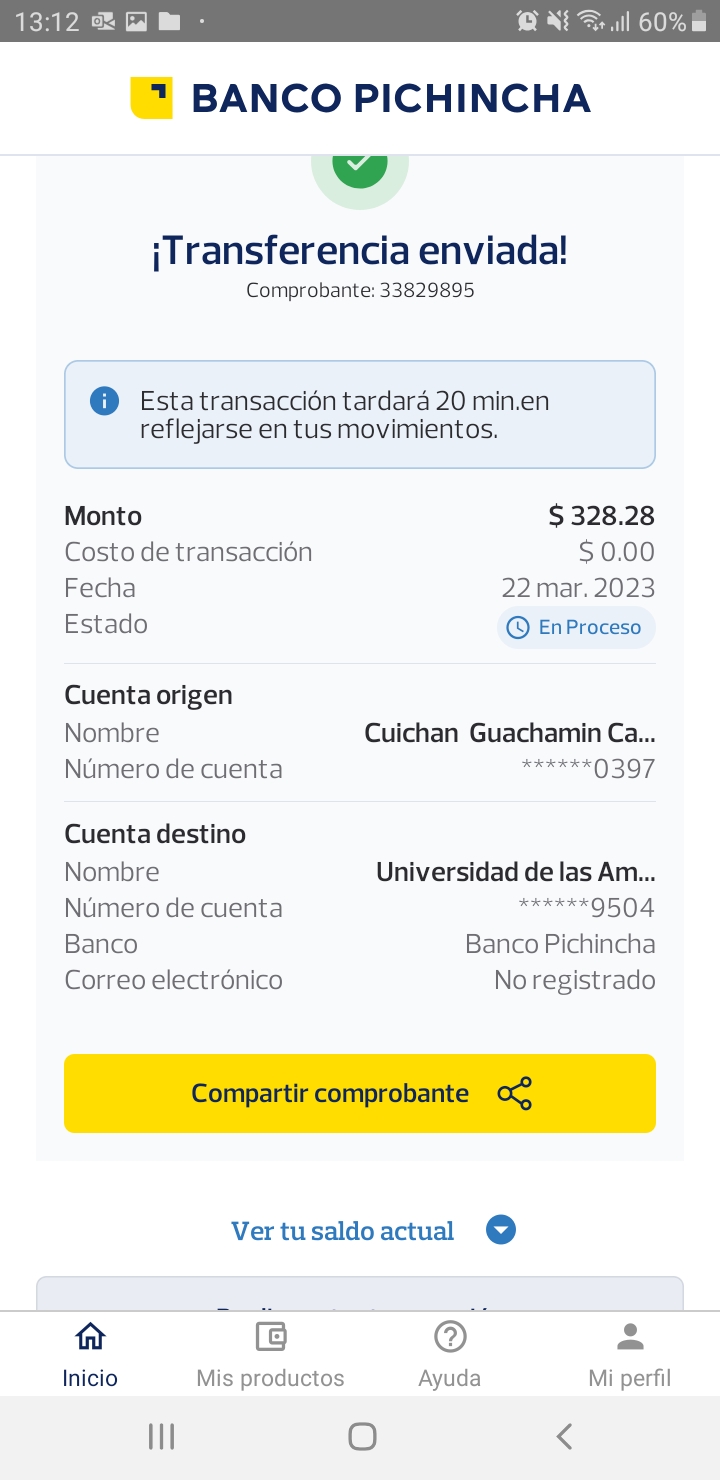
Task: Tap the En Proceso status badge
Action: click(576, 628)
